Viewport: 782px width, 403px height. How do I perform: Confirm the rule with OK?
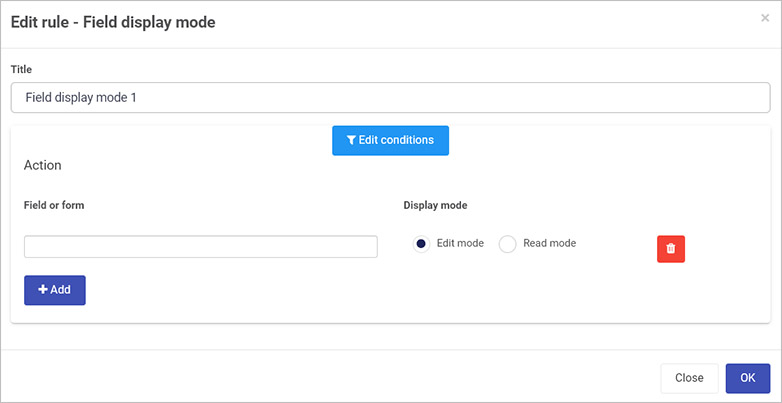[x=748, y=378]
